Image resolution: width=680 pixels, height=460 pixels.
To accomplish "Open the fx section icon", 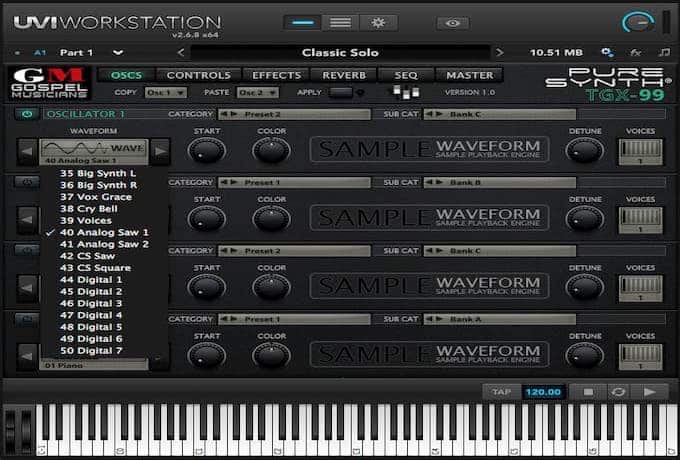I will 636,52.
